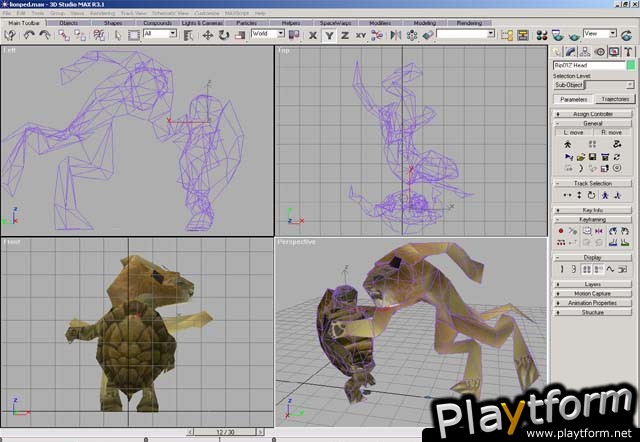Click the Select and Link icon
Viewport: 640px width, 442px height.
pos(64,36)
